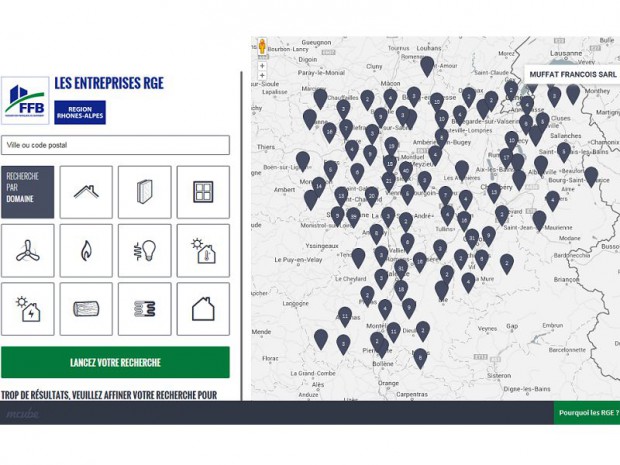Click the 'Recherche par domaine' tile
The height and width of the screenshot is (465, 620).
28,192
